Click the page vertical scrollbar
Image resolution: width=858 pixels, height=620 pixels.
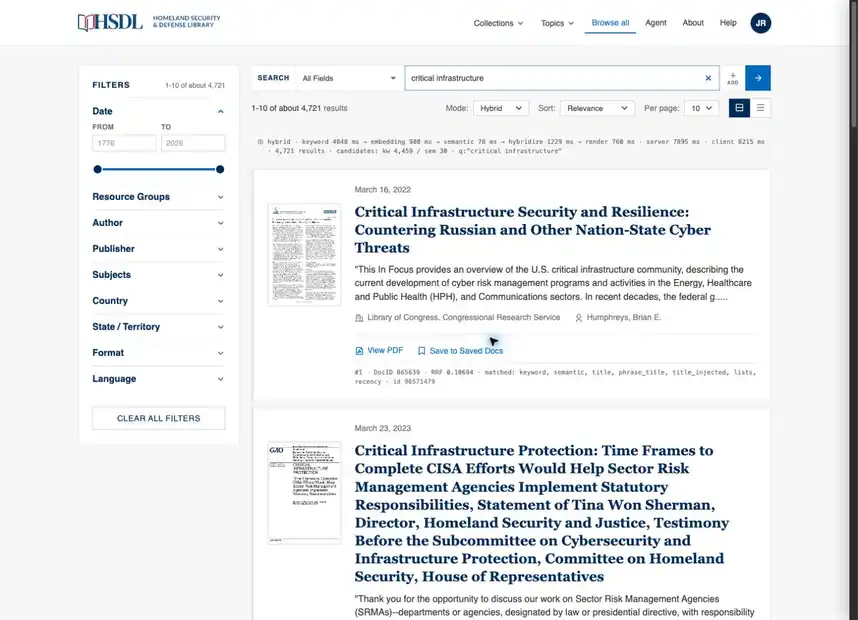[854, 66]
